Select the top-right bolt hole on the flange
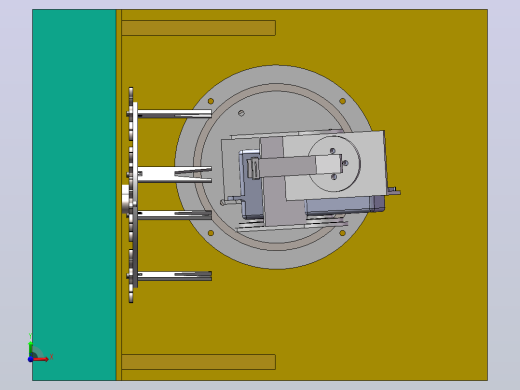The height and width of the screenshot is (390, 520). 342,101
